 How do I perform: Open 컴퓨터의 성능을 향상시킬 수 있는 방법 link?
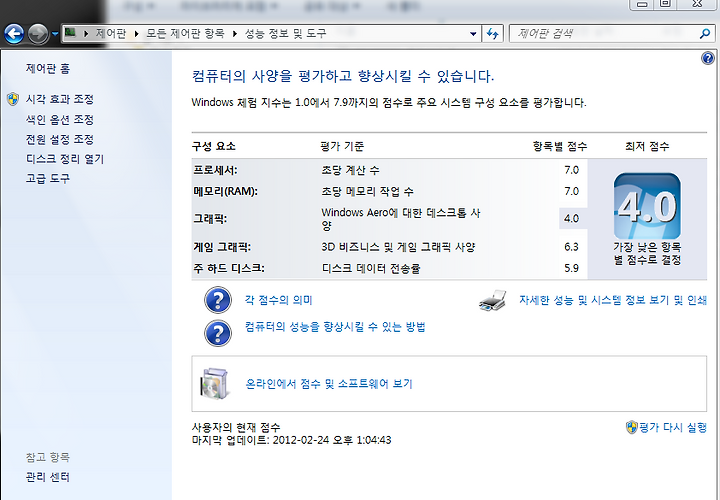(x=335, y=327)
